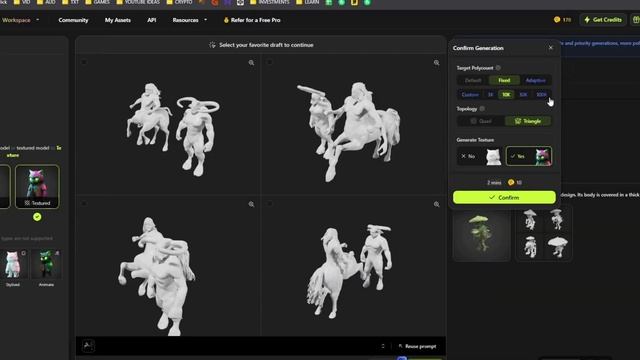
Task: Open the four mushroom drafts thumbnail
Action: click(x=544, y=233)
